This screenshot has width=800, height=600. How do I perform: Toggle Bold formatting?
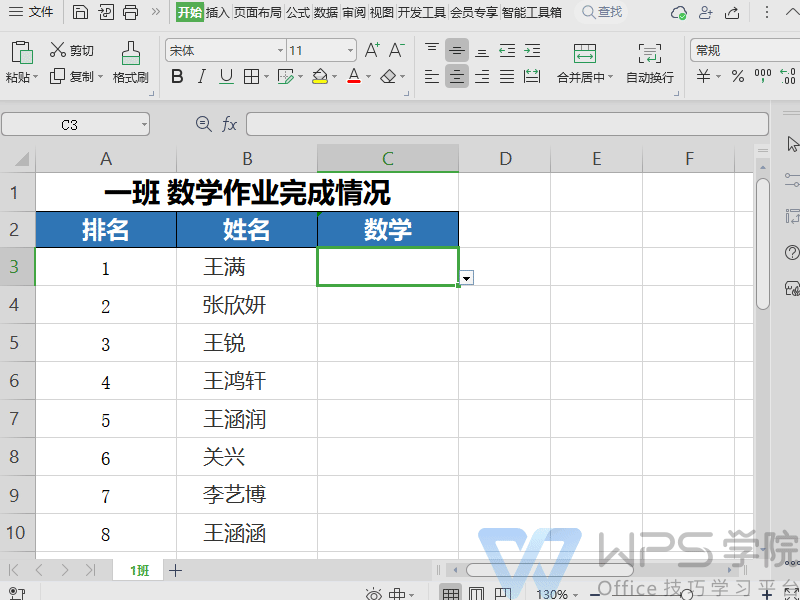tap(177, 77)
